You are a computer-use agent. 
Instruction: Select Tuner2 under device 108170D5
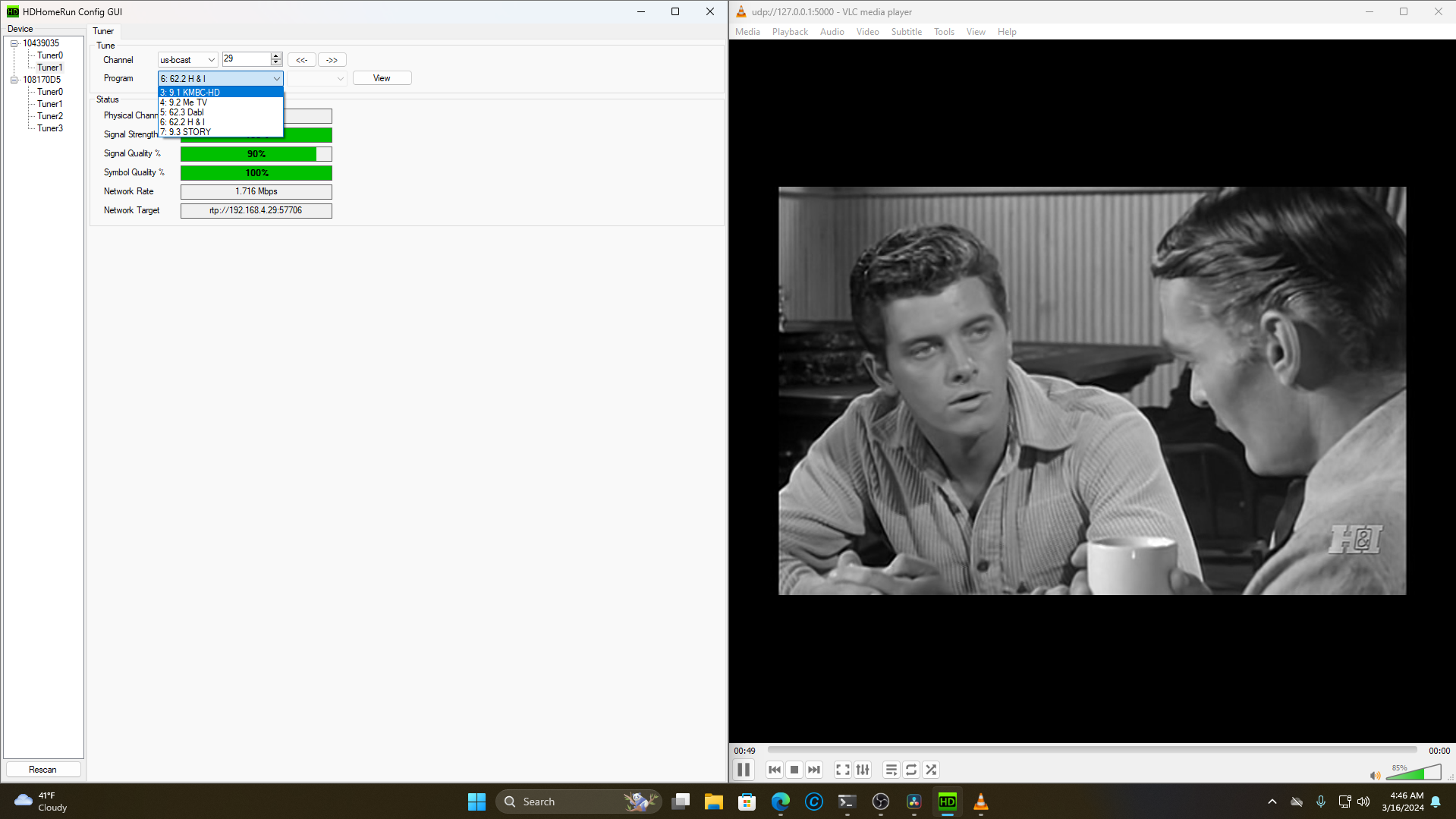pos(50,116)
